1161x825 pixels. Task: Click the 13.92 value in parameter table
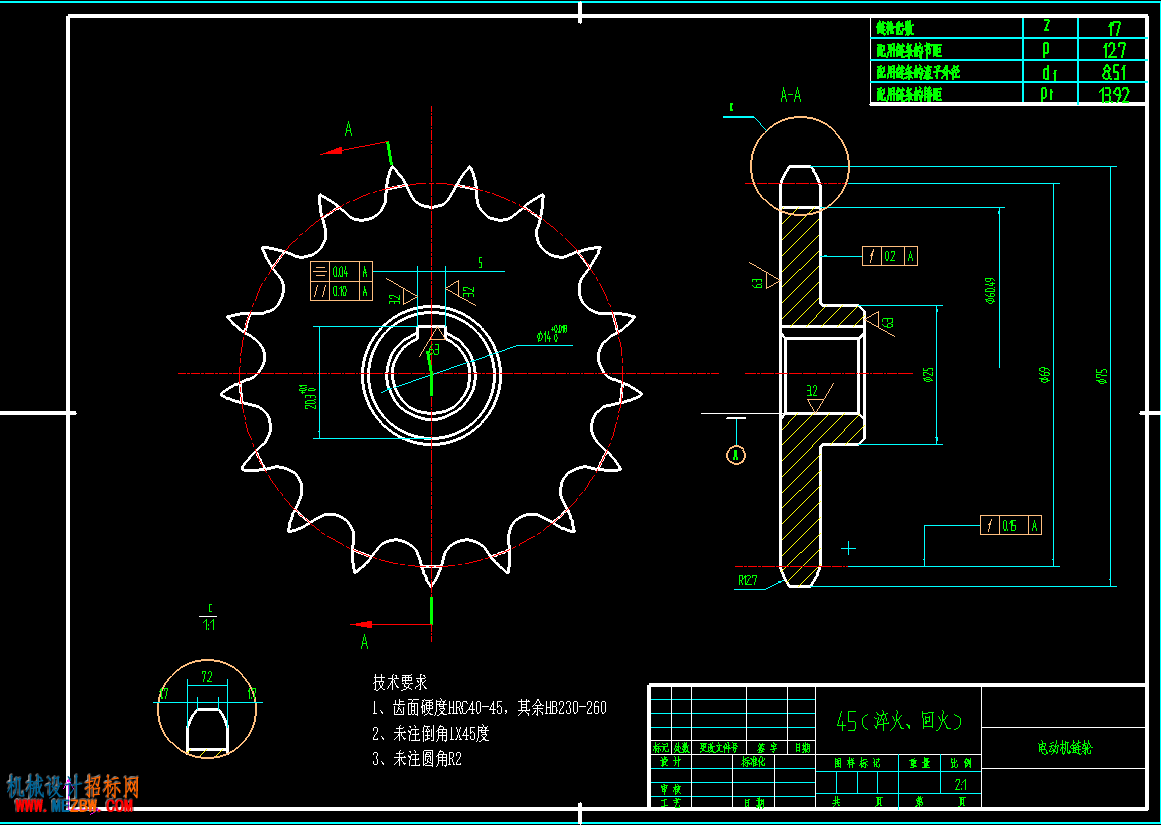tap(1114, 94)
